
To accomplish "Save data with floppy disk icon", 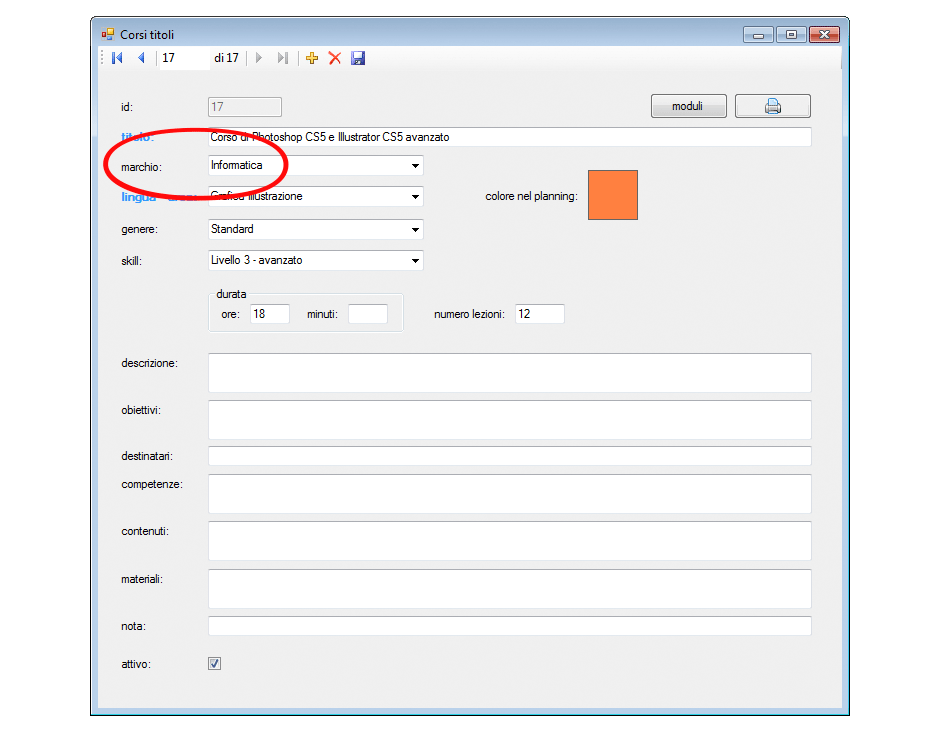I will pyautogui.click(x=358, y=58).
